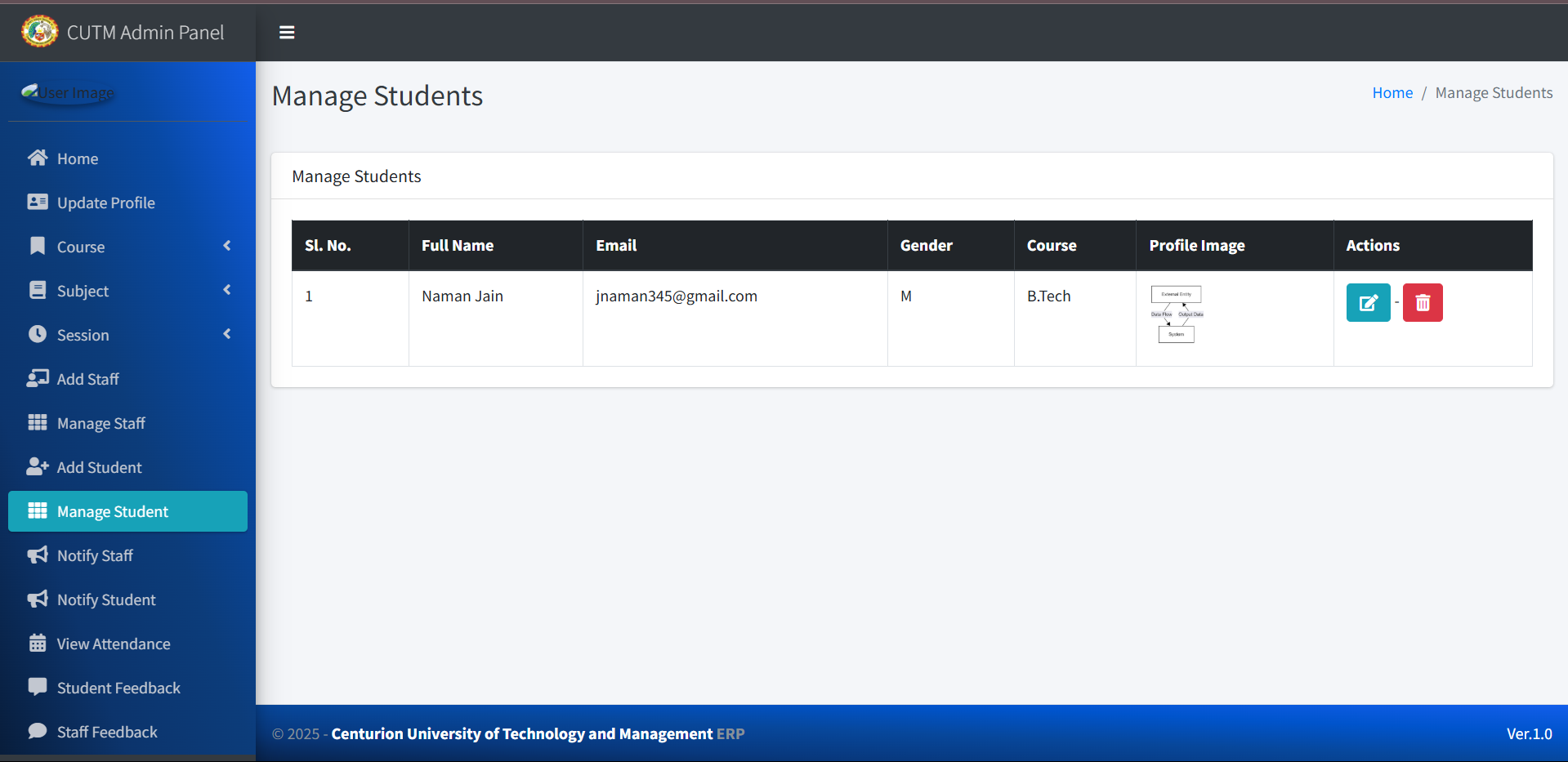Click the Student Feedback comment icon
This screenshot has width=1568, height=762.
[x=38, y=687]
